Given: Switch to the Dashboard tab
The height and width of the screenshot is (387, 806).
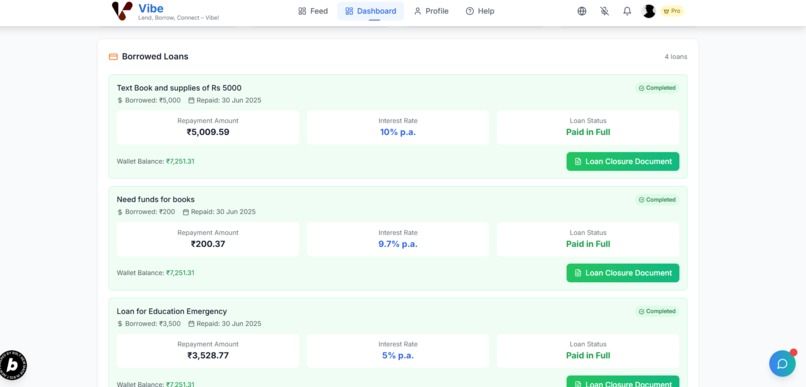Looking at the screenshot, I should (371, 11).
